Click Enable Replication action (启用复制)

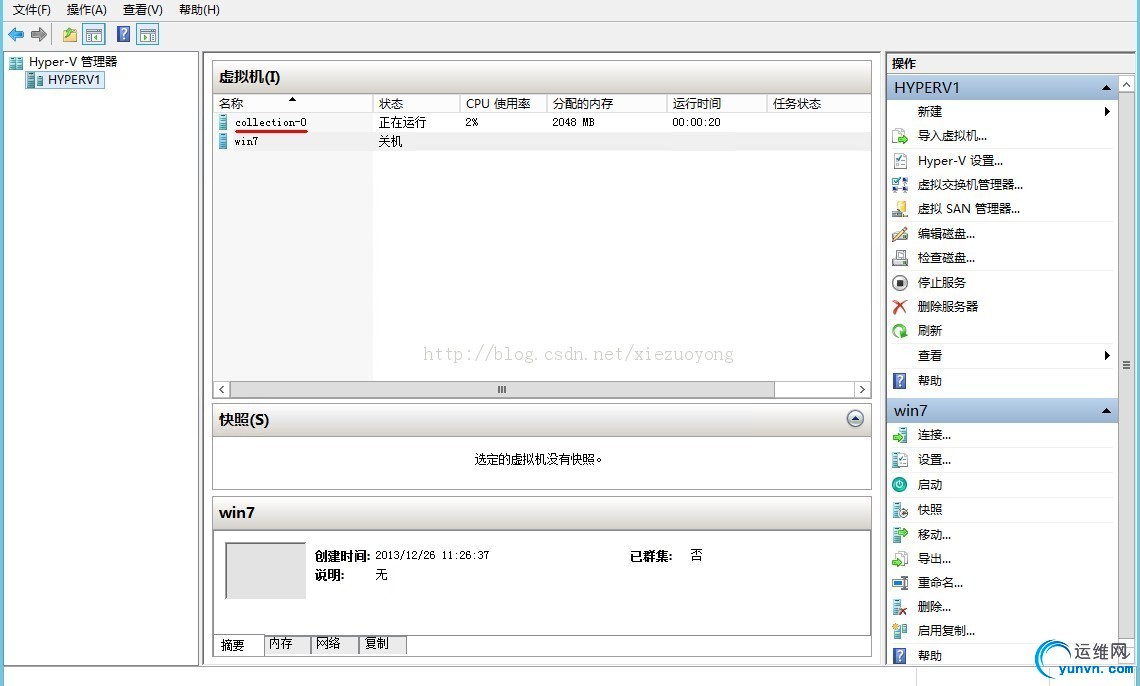tap(946, 631)
